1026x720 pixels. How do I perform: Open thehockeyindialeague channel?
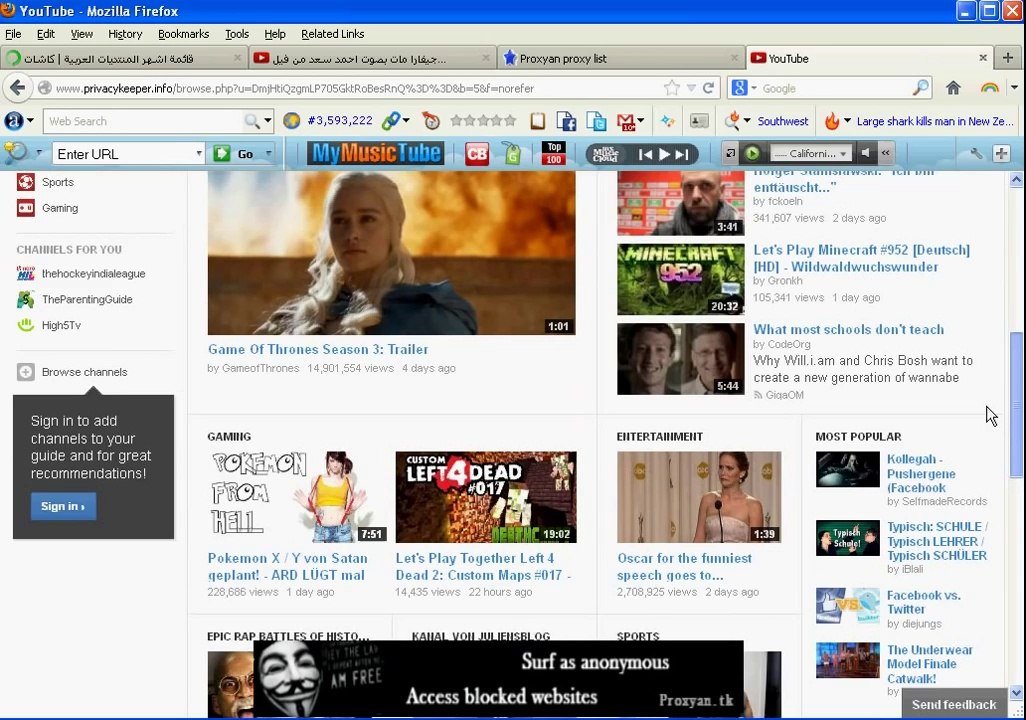click(93, 274)
